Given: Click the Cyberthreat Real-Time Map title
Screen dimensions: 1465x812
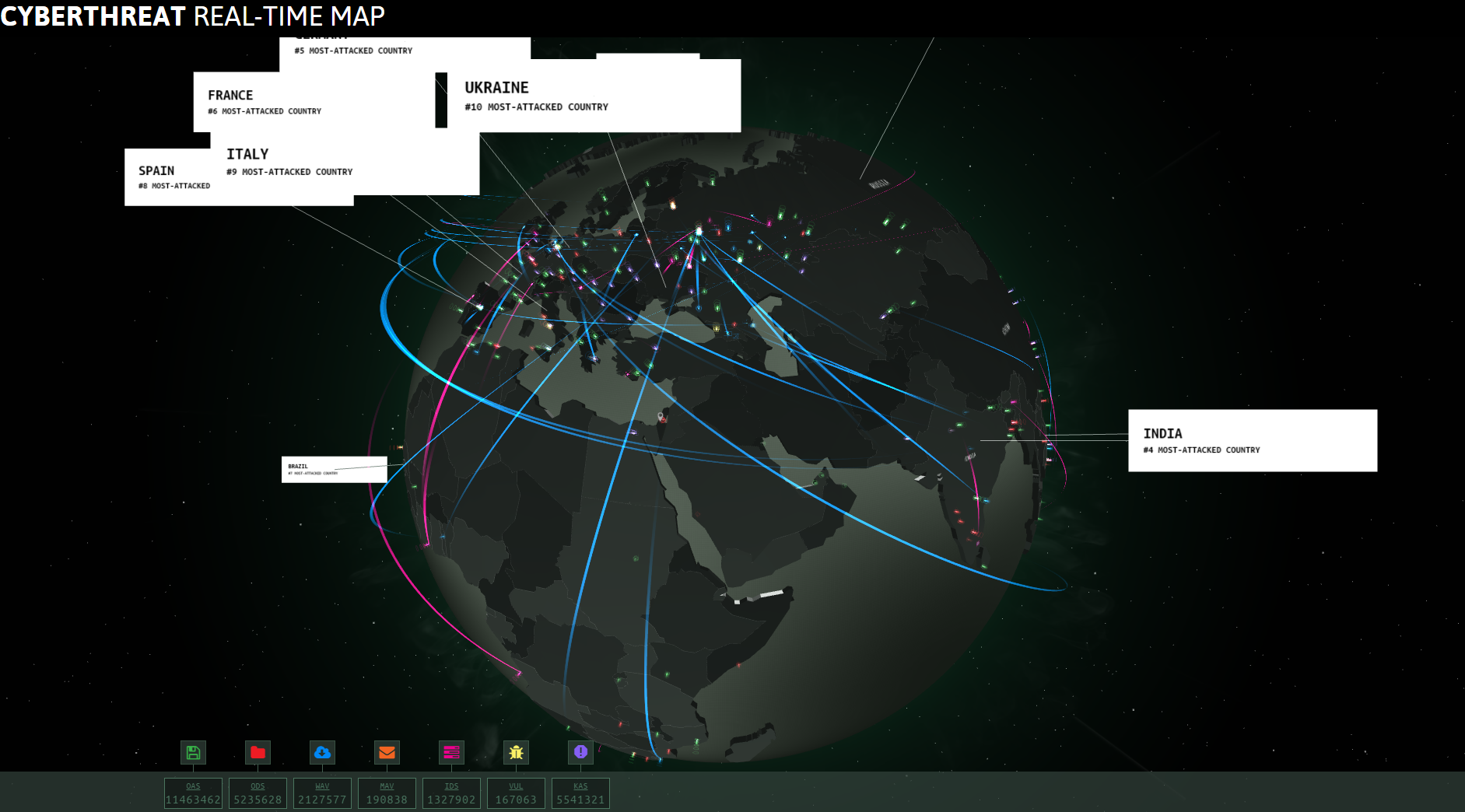Looking at the screenshot, I should [193, 16].
